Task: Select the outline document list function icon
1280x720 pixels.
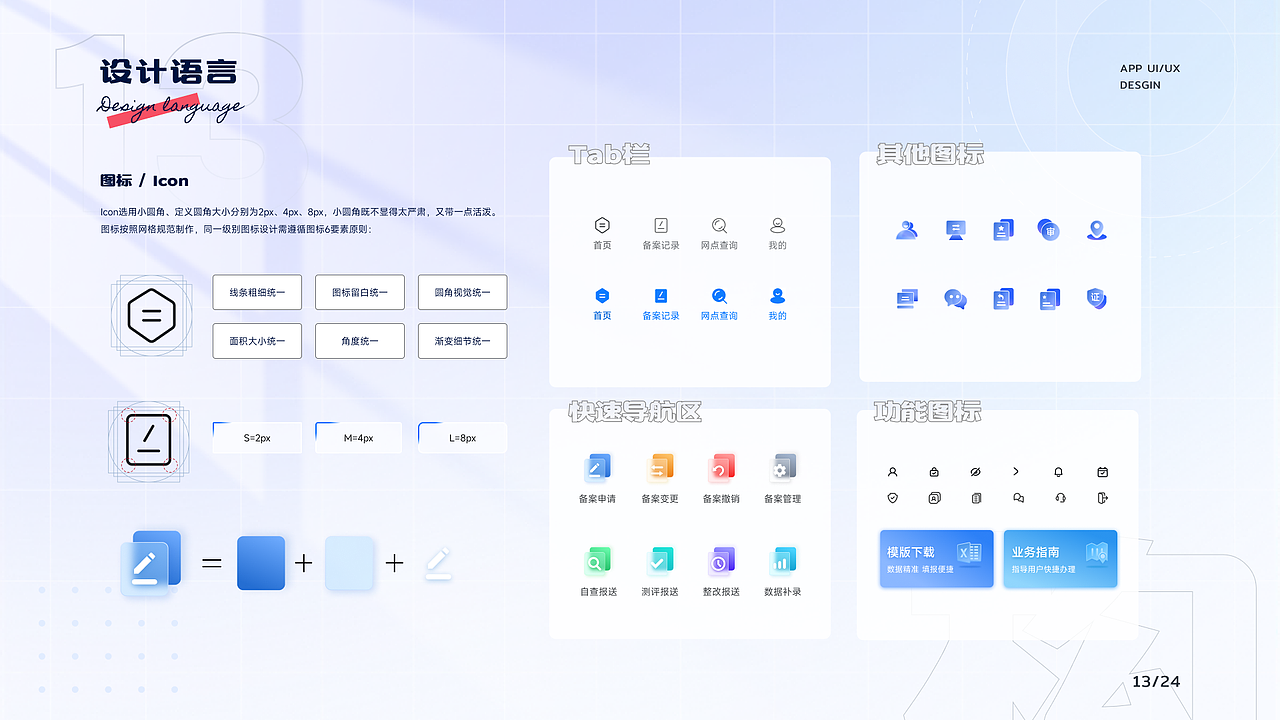Action: [x=977, y=498]
